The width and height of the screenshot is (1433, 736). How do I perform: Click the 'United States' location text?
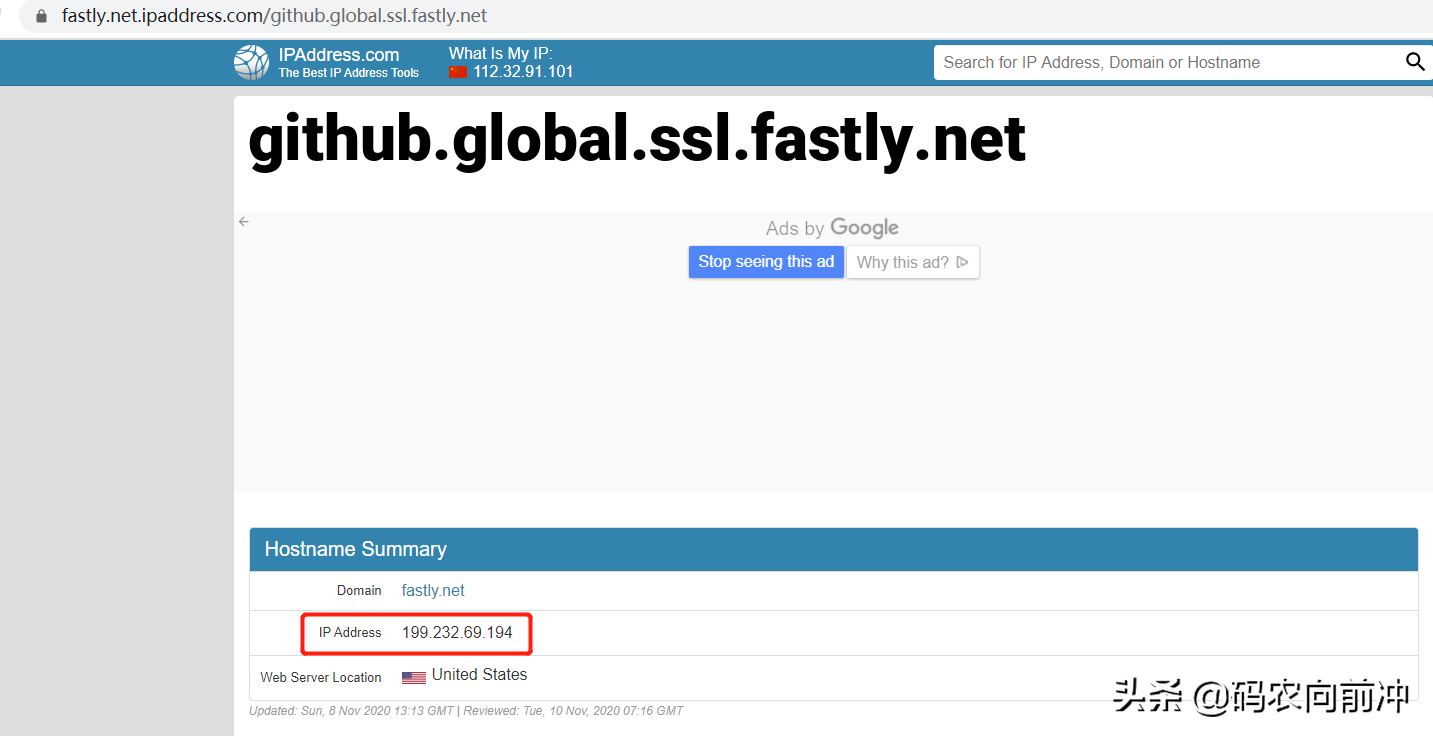[x=479, y=674]
